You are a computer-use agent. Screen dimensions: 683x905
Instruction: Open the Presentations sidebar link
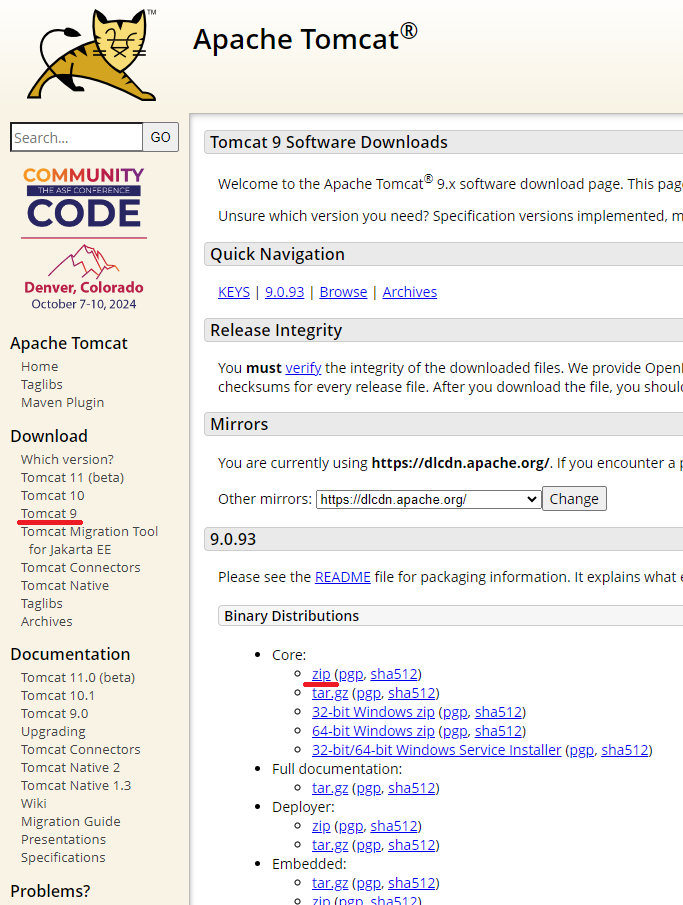pos(64,840)
